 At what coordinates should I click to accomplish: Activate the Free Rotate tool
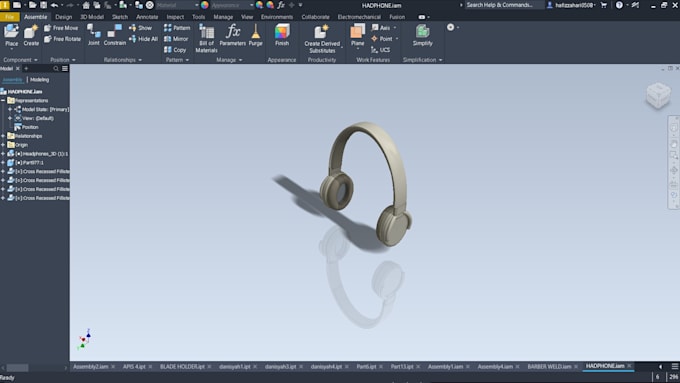click(x=62, y=39)
